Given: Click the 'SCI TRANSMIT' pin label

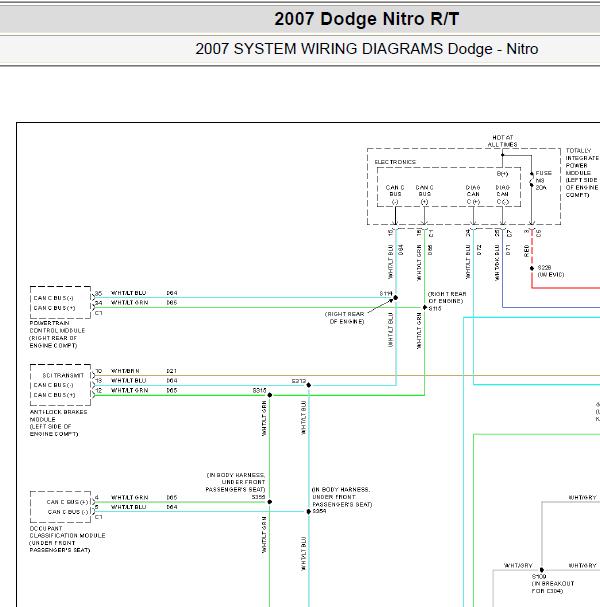Looking at the screenshot, I should pos(63,376).
